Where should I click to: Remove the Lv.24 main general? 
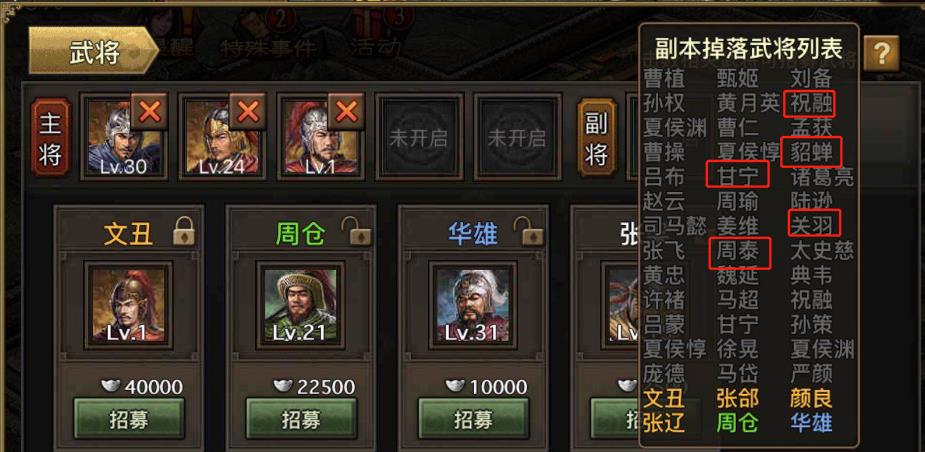pos(248,111)
